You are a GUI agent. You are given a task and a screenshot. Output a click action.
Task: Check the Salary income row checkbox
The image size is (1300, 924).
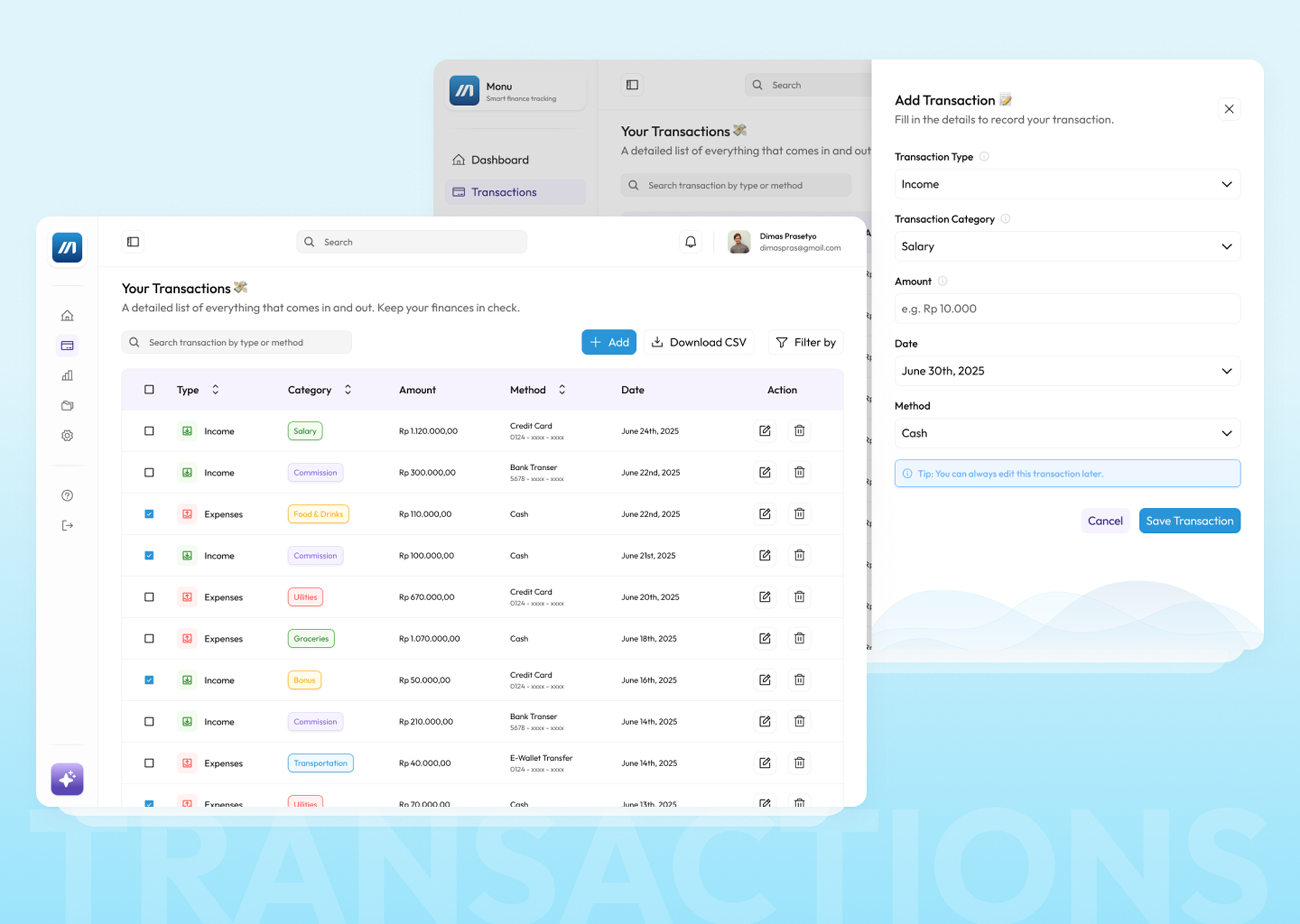149,431
